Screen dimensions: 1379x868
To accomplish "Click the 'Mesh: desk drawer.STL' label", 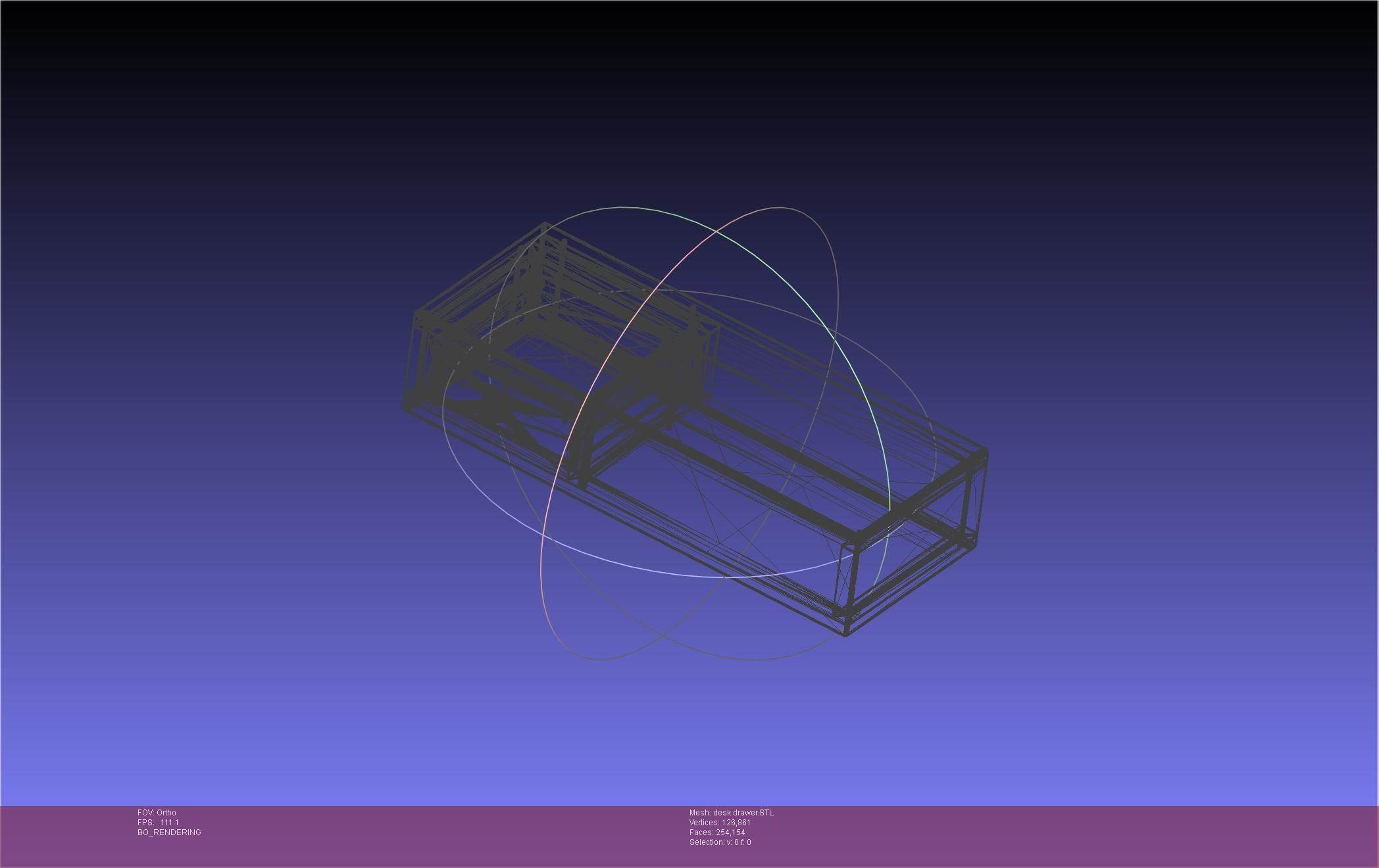I will point(732,813).
